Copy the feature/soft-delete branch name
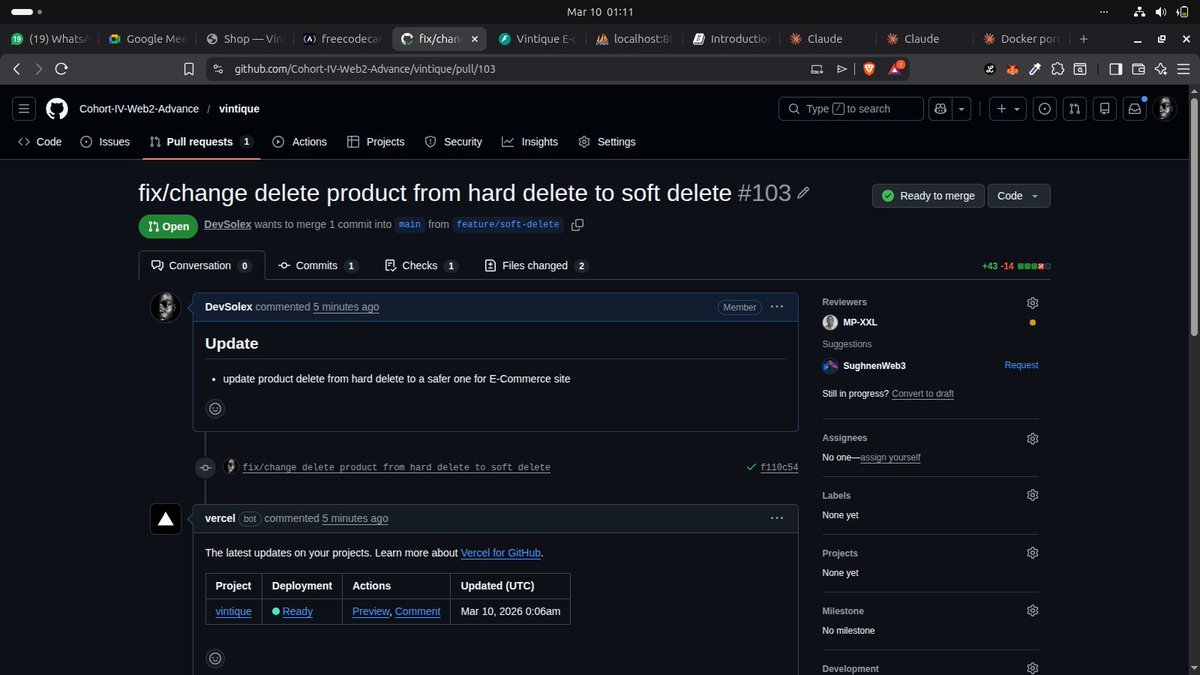Viewport: 1200px width, 675px height. click(x=577, y=225)
